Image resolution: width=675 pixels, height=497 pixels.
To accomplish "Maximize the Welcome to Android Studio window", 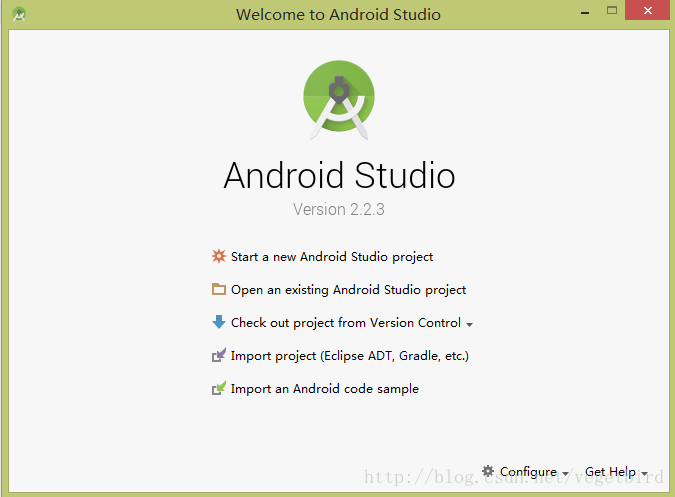I will [x=612, y=11].
